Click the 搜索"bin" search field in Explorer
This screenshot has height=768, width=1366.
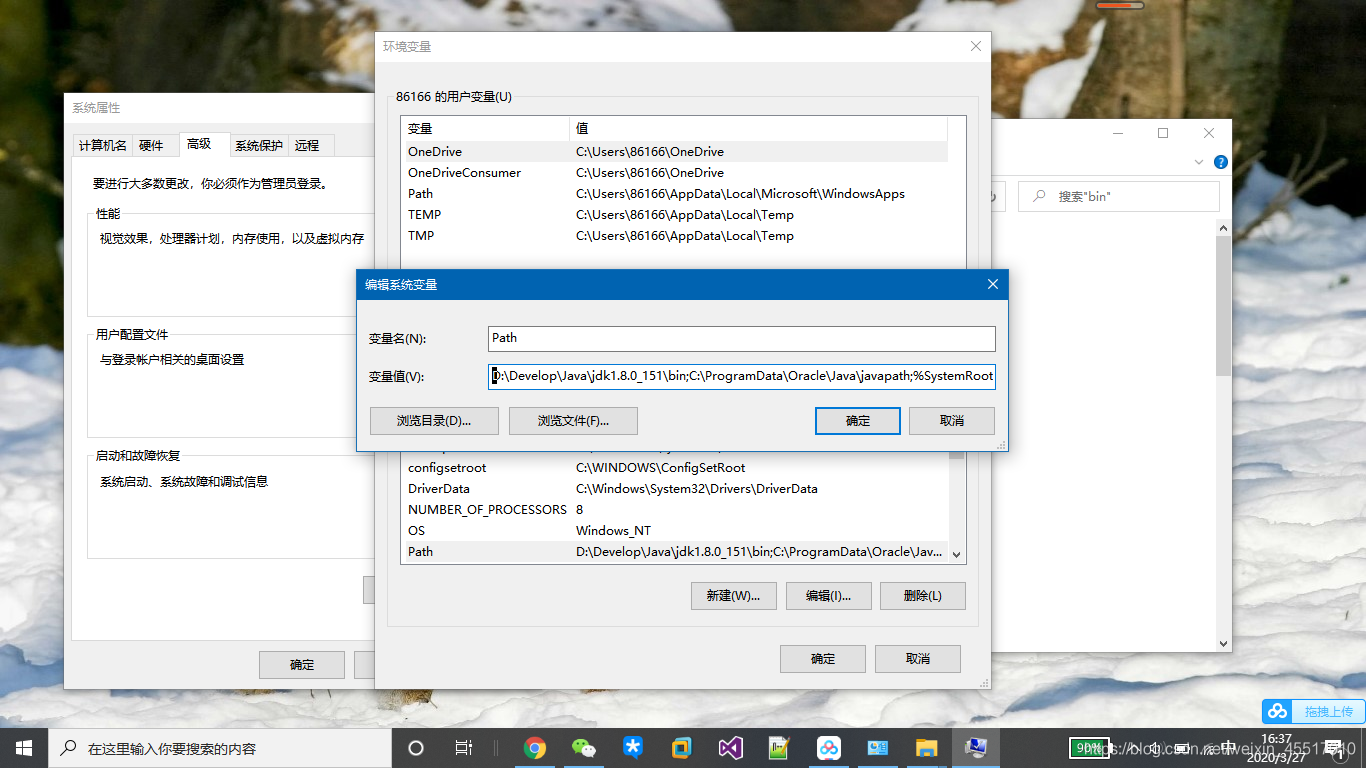[x=1119, y=196]
